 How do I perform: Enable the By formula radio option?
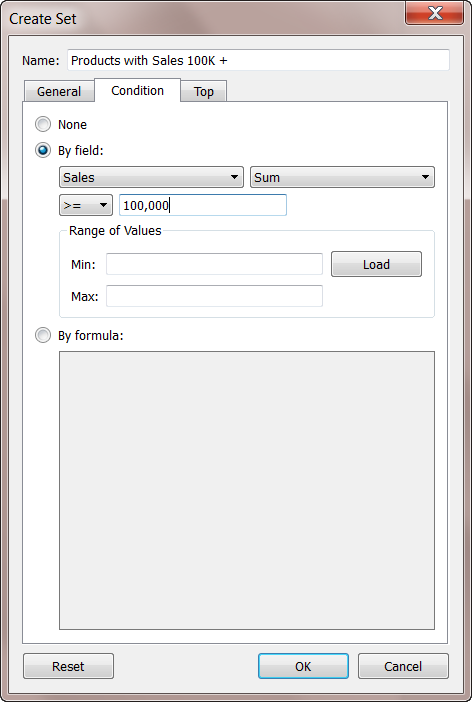[x=43, y=335]
